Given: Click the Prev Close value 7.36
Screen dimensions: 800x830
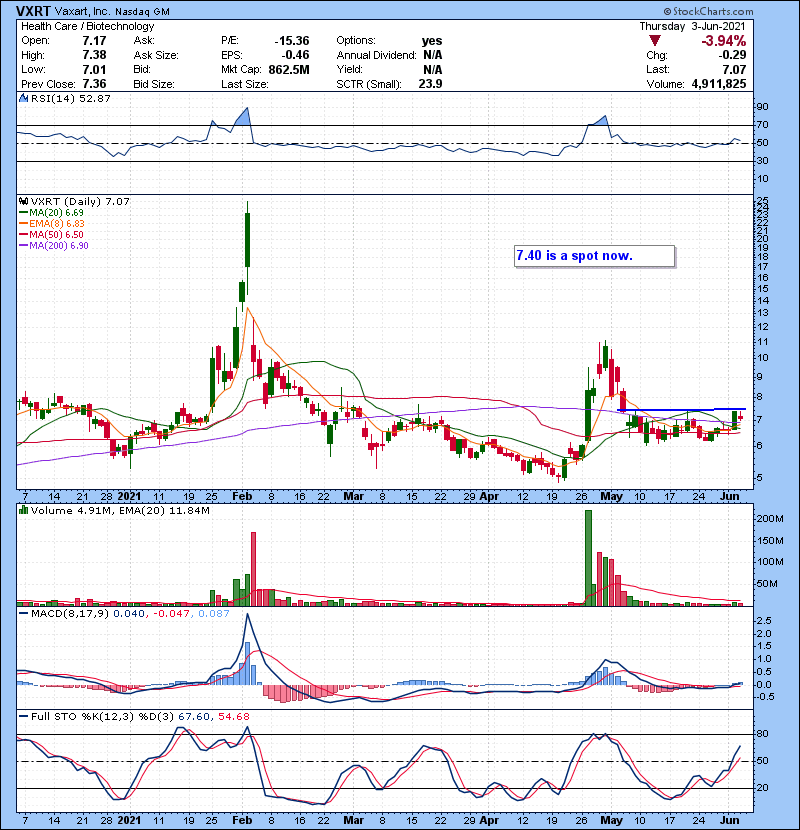Looking at the screenshot, I should coord(94,84).
